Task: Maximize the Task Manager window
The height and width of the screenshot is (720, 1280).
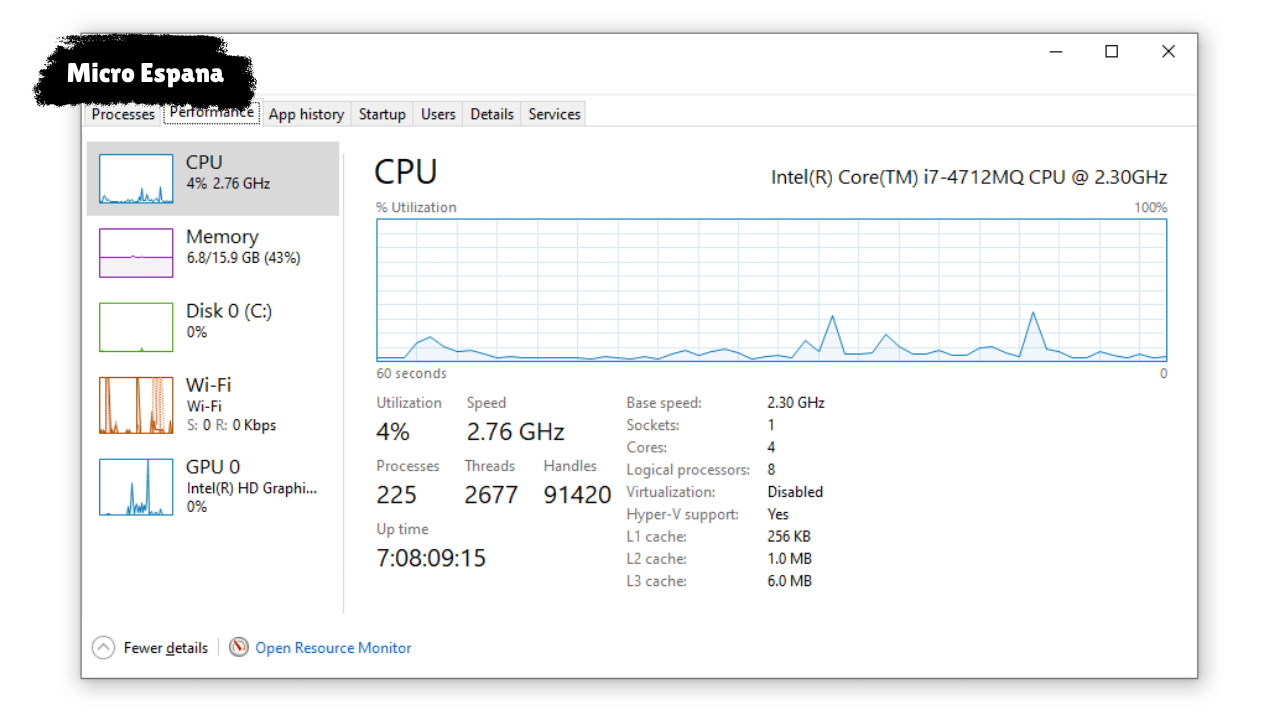Action: click(x=1111, y=52)
